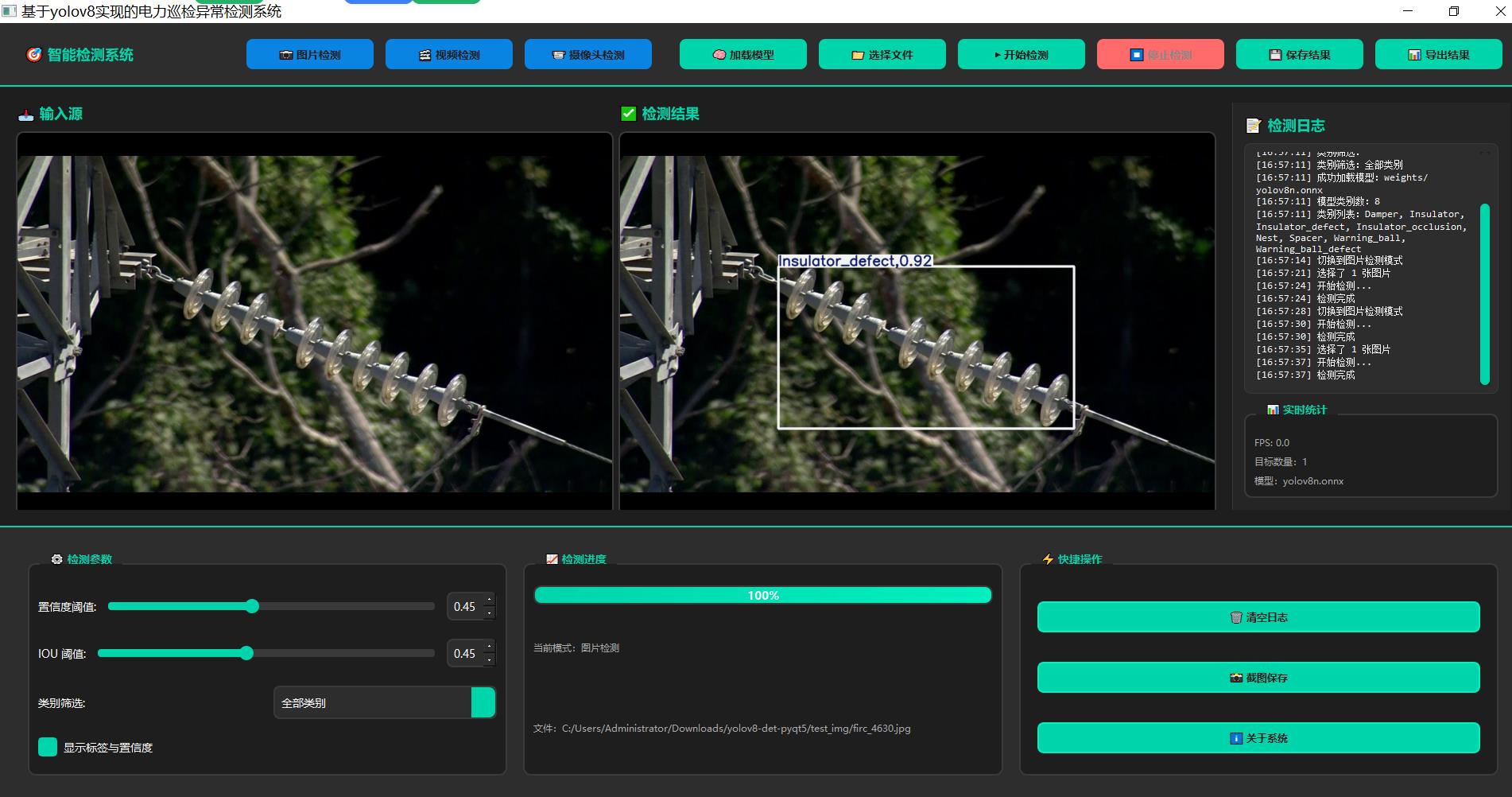Click the 当前模式: 图片检测 status text
This screenshot has width=1512, height=797.
tap(576, 648)
